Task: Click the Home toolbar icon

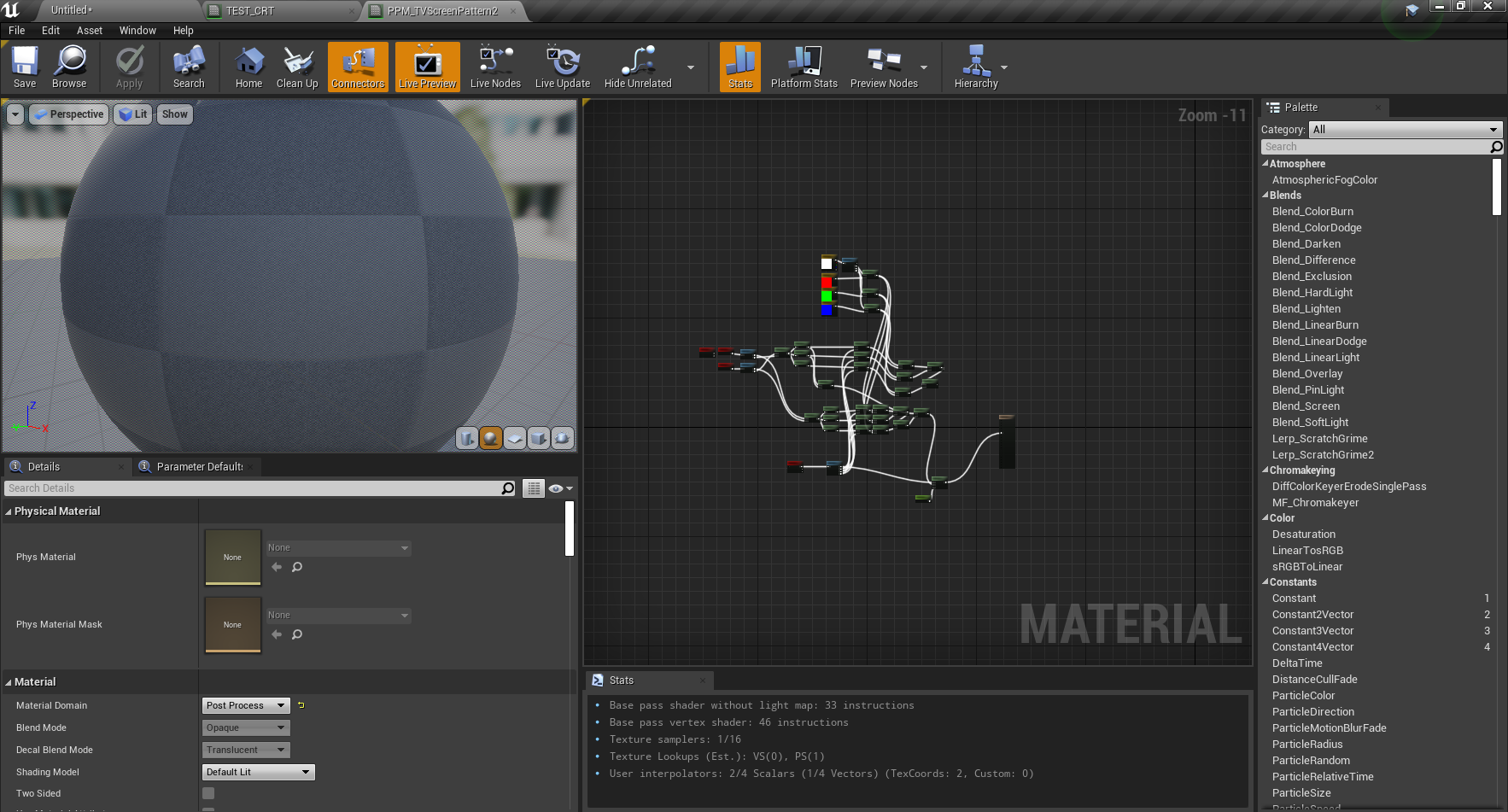Action: 248,67
